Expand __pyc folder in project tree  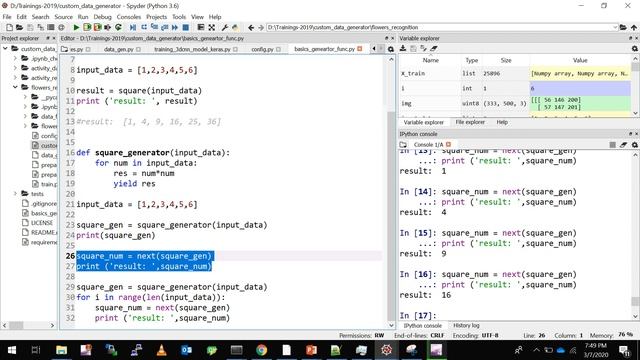25,97
